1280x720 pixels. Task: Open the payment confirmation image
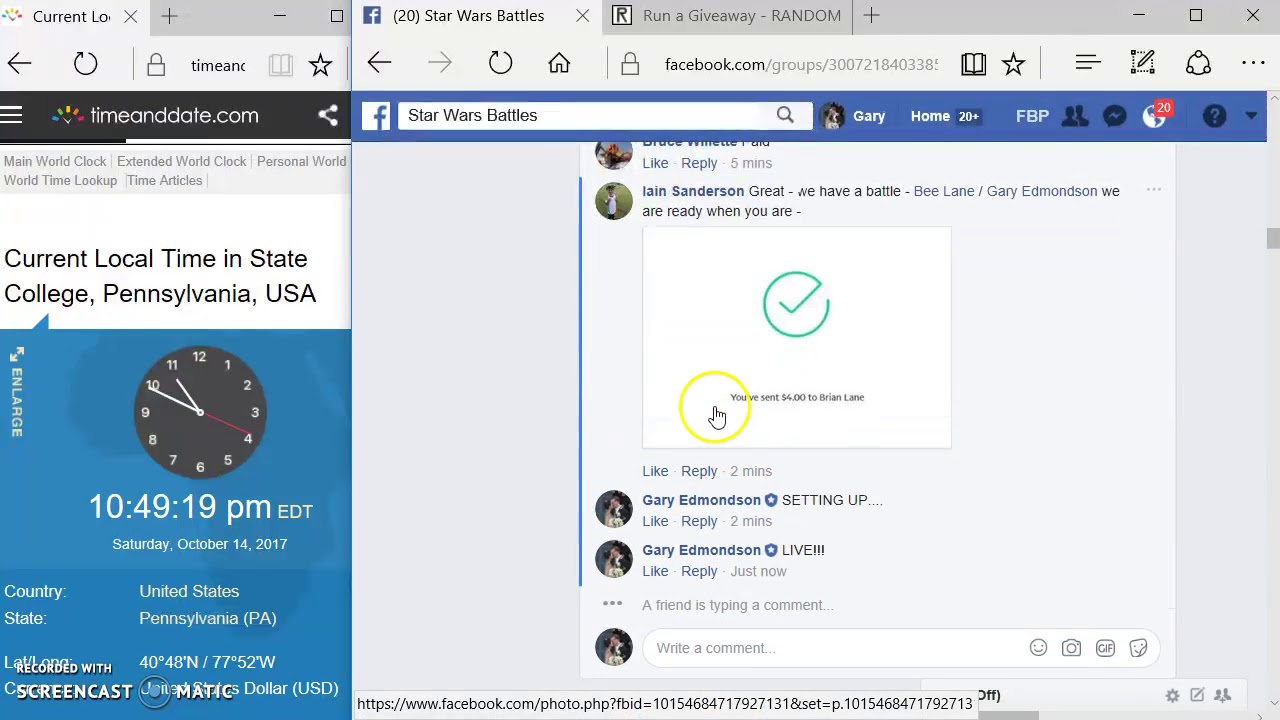click(797, 337)
